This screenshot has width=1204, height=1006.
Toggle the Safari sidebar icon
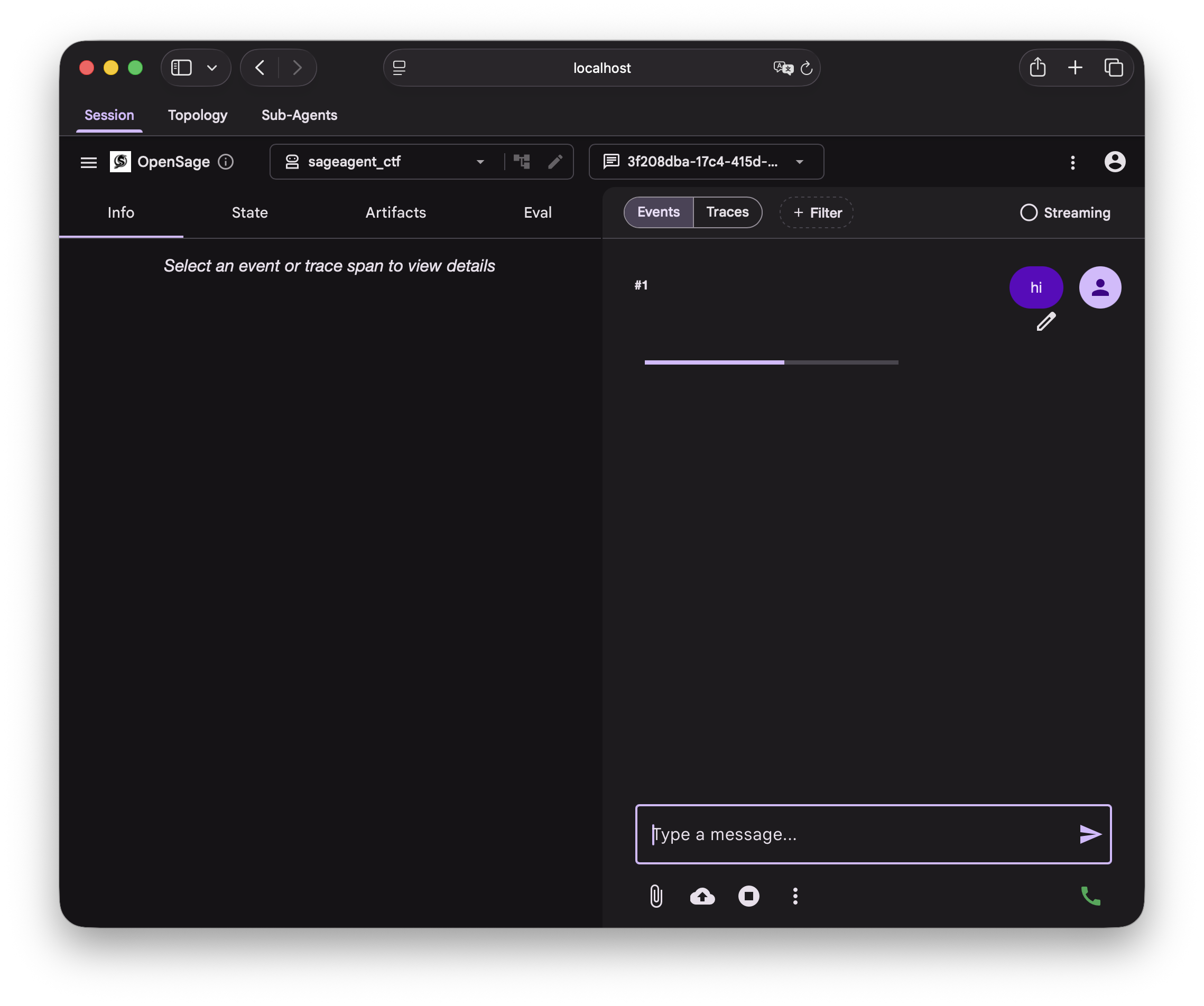(182, 68)
